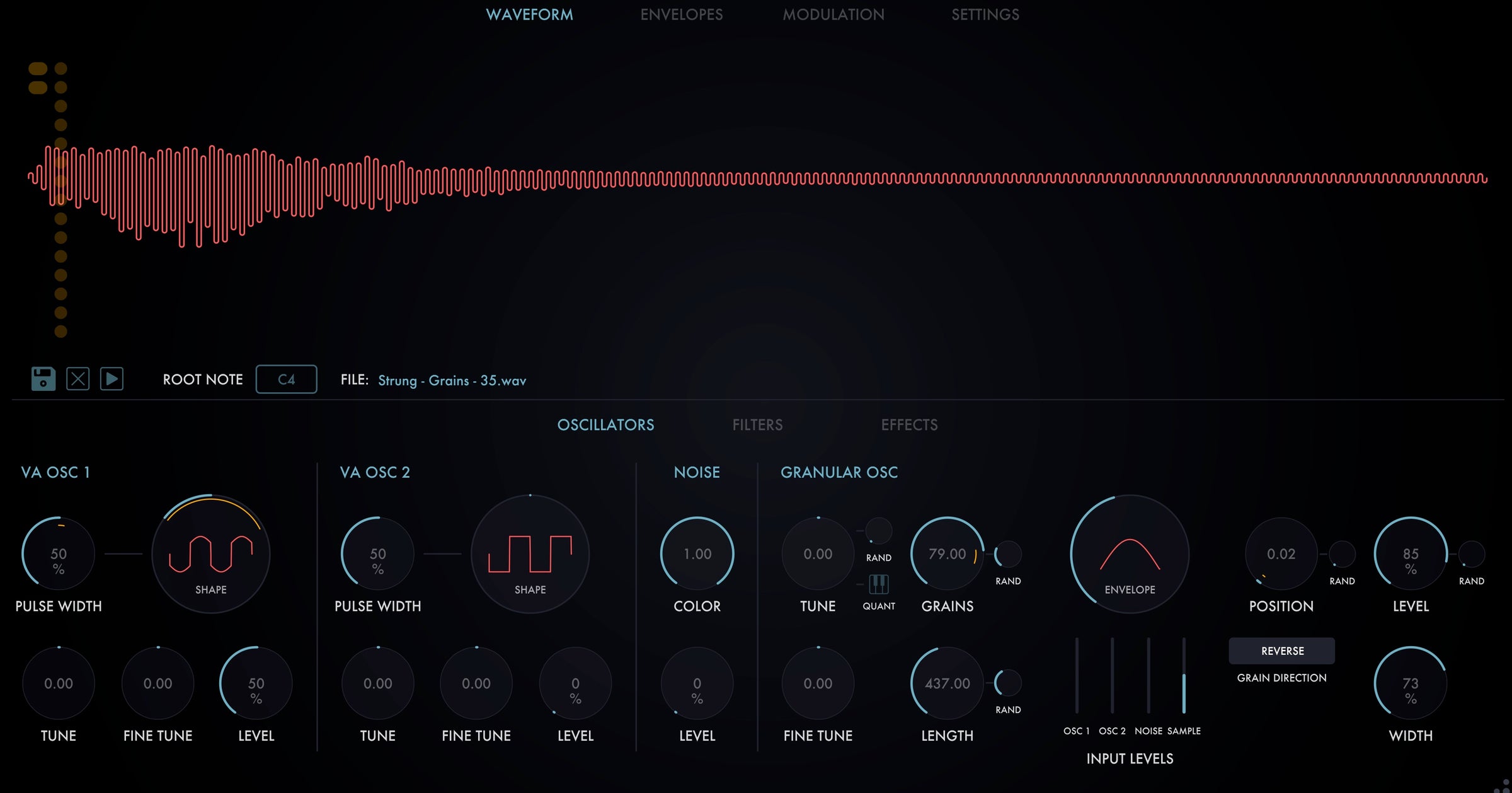Click the NOISE input level slider
Screen dimensions: 1512x793
click(1148, 675)
